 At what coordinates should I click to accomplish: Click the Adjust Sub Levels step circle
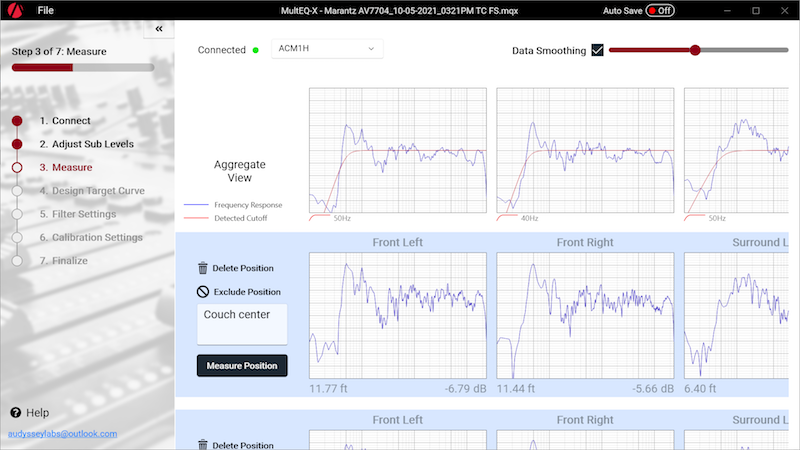tap(17, 144)
